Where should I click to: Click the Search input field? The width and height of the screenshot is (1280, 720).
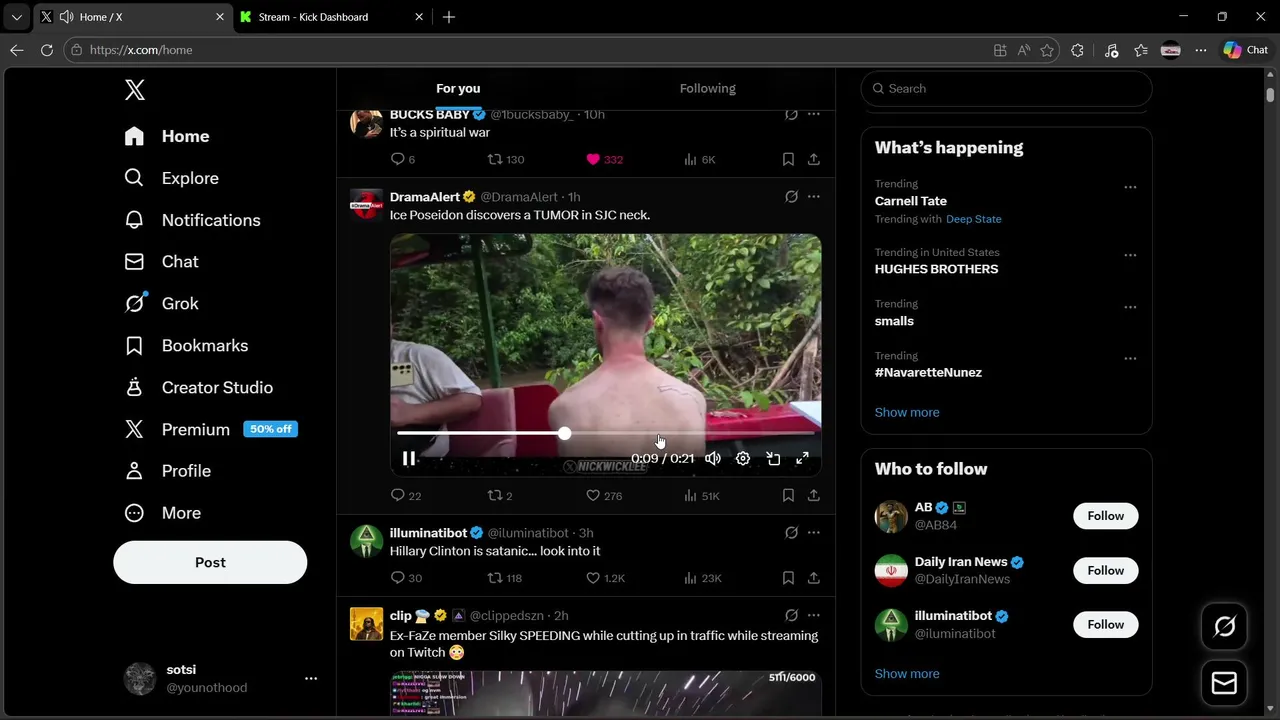[x=1006, y=88]
